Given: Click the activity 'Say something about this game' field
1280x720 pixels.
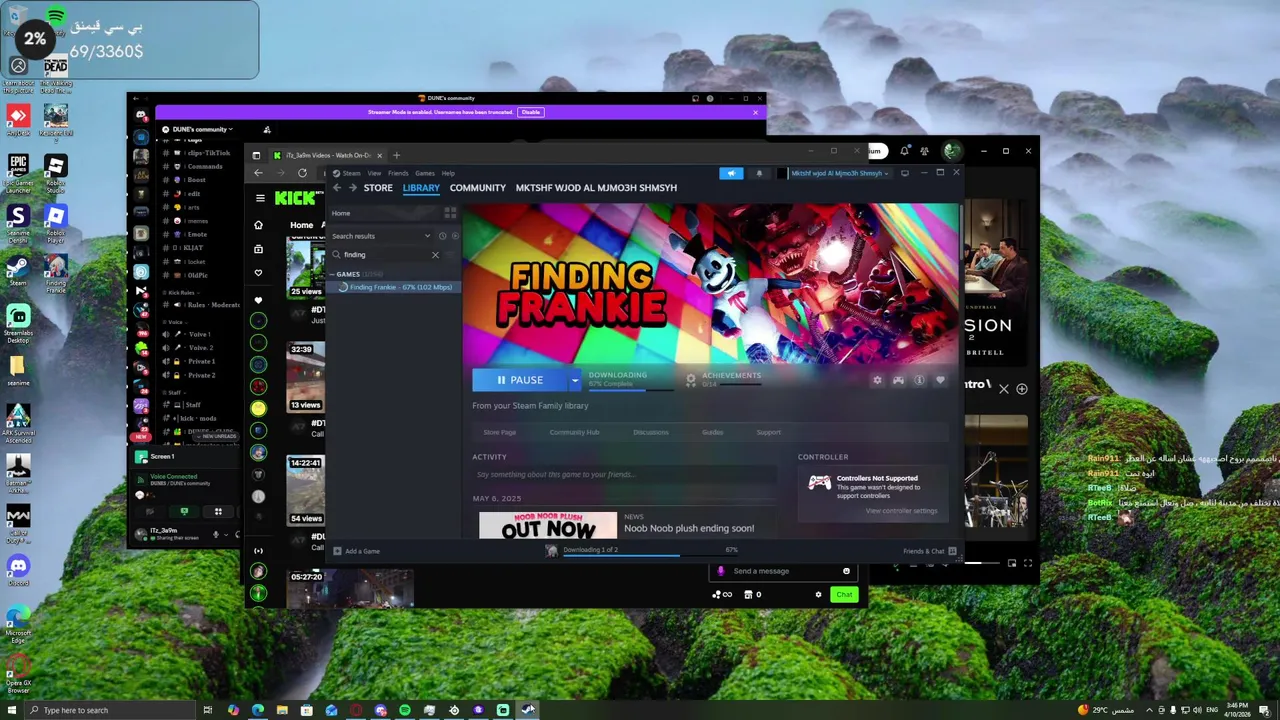Looking at the screenshot, I should tap(624, 474).
